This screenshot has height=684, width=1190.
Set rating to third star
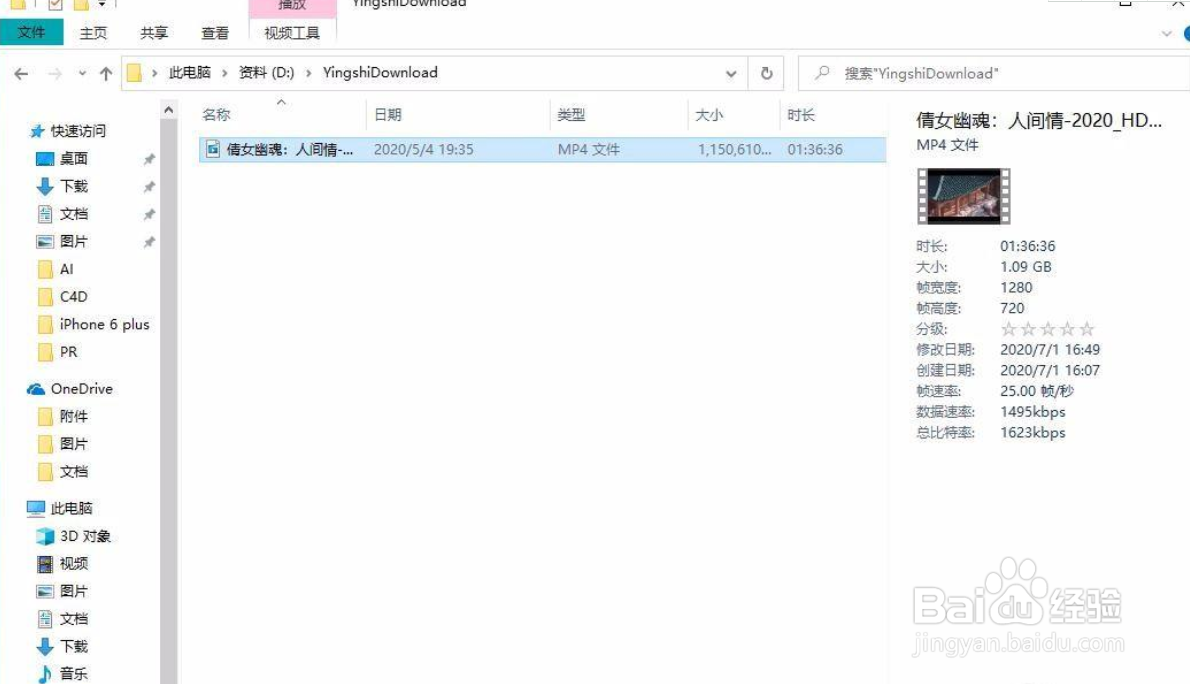pyautogui.click(x=1048, y=329)
